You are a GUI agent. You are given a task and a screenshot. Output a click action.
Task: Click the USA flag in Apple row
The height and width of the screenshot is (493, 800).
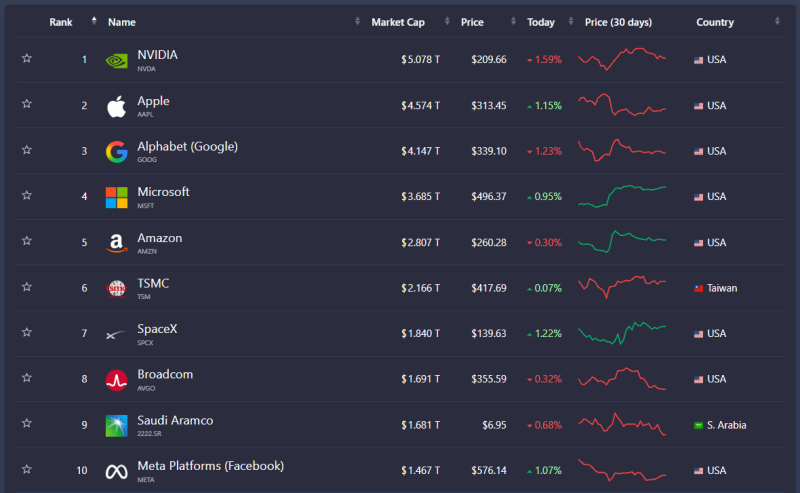coord(698,106)
